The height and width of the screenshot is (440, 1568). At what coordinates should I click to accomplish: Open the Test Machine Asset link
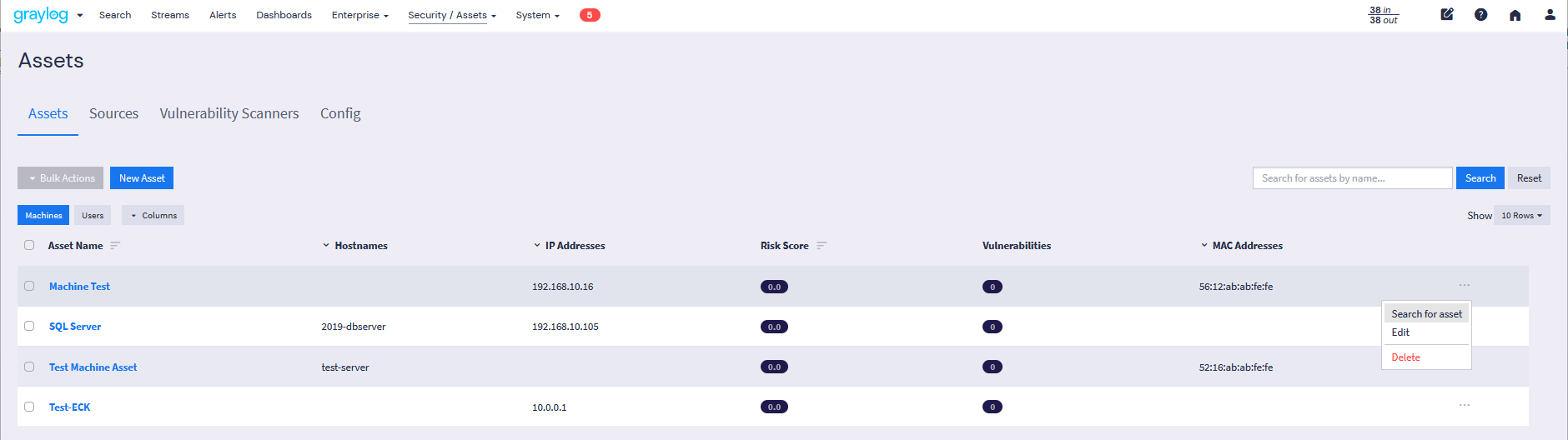click(93, 367)
